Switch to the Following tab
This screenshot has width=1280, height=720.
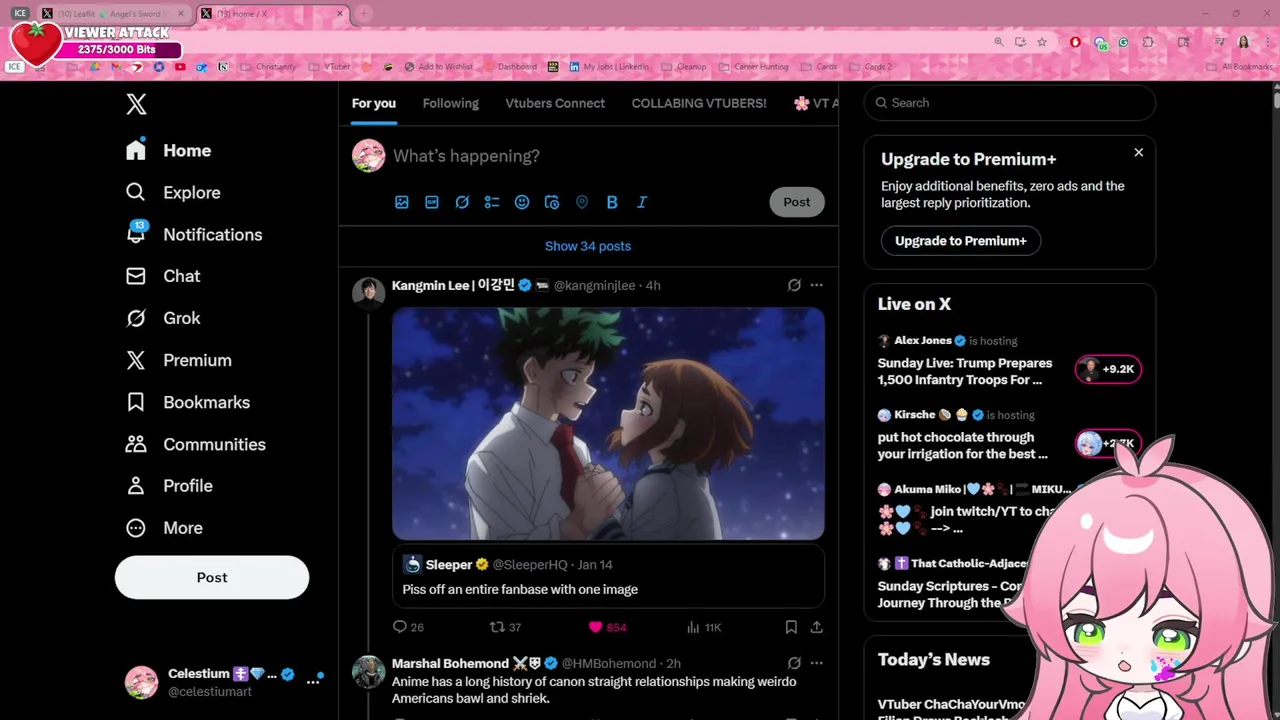coord(451,103)
